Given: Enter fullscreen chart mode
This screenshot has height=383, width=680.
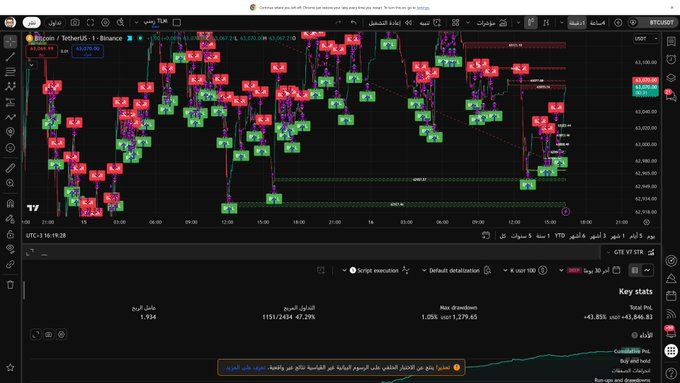Looking at the screenshot, I should tap(90, 22).
